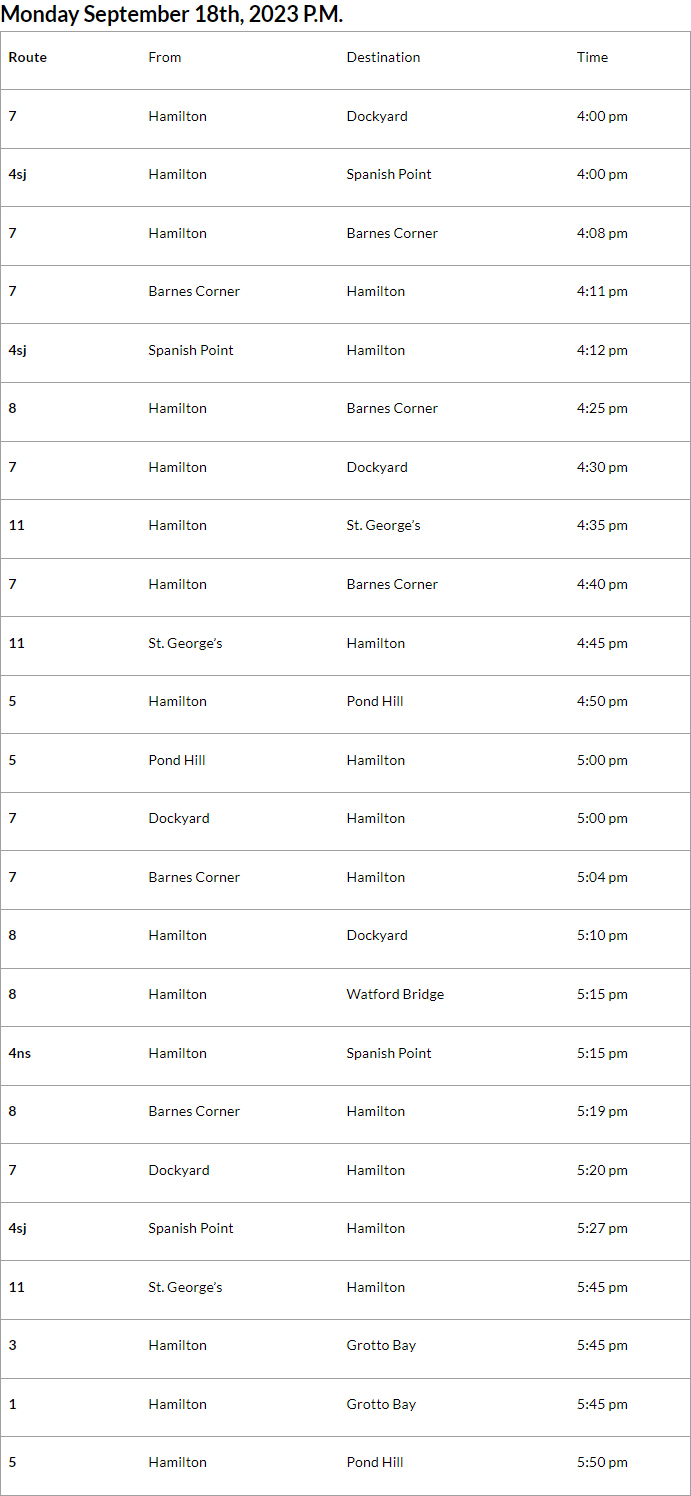Select the 5:27 pm time cell
This screenshot has width=691, height=1496.
click(602, 1228)
